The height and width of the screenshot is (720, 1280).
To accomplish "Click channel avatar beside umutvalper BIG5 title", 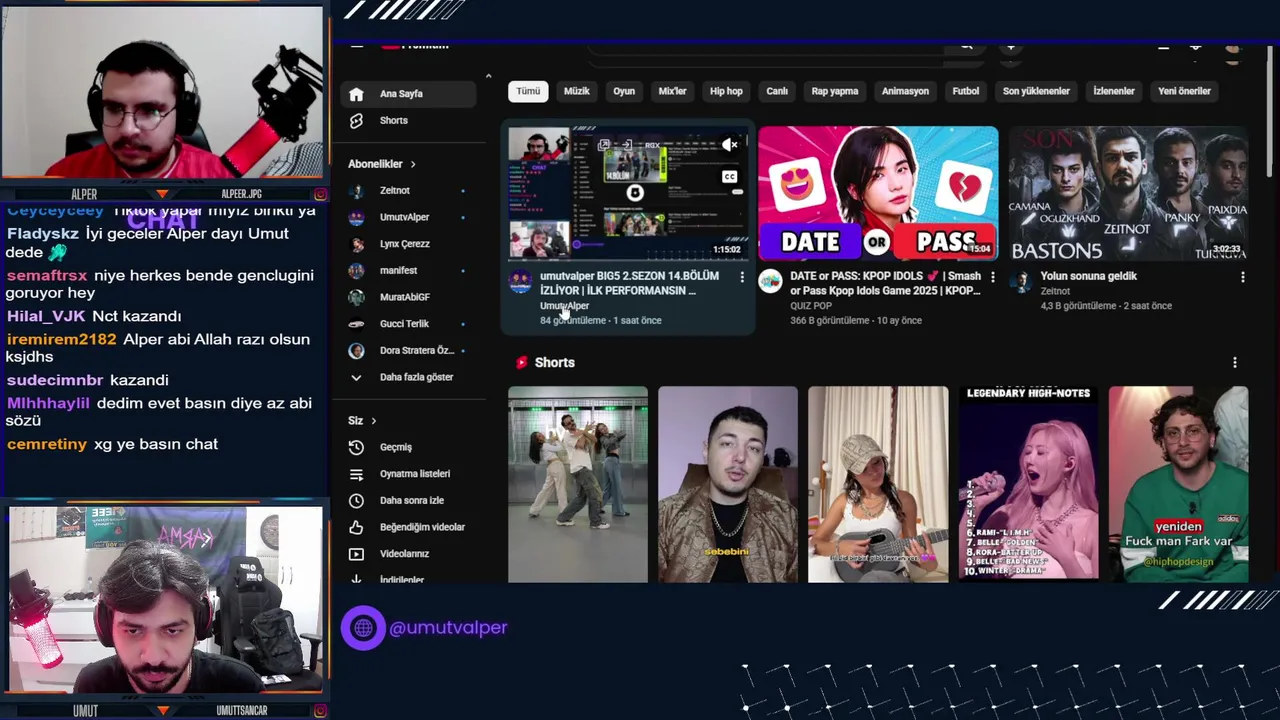I will 520,282.
